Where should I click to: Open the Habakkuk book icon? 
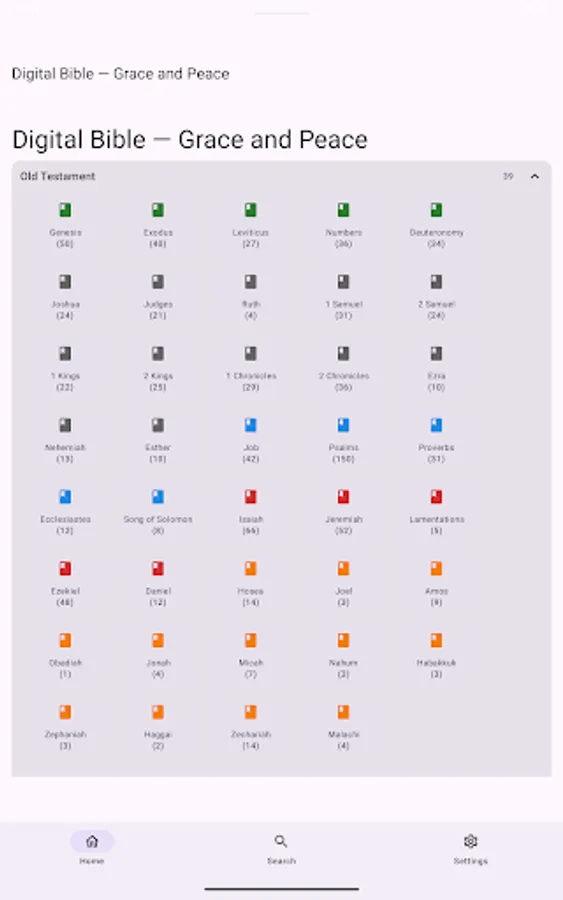click(436, 641)
